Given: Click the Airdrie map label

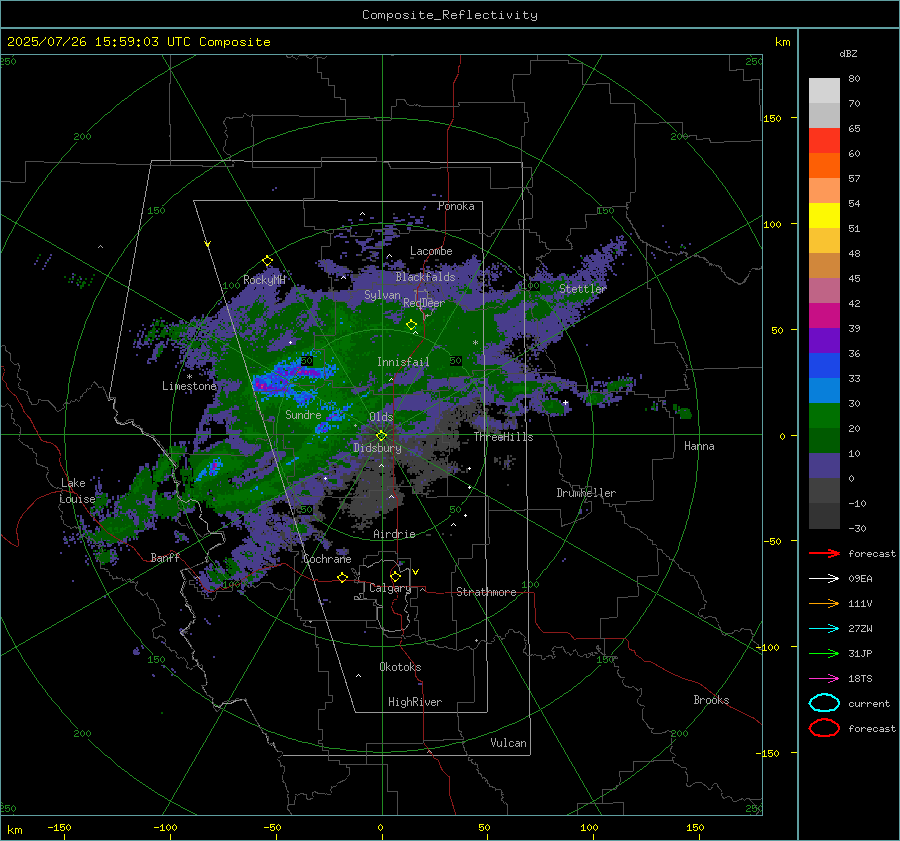Looking at the screenshot, I should pos(394,534).
